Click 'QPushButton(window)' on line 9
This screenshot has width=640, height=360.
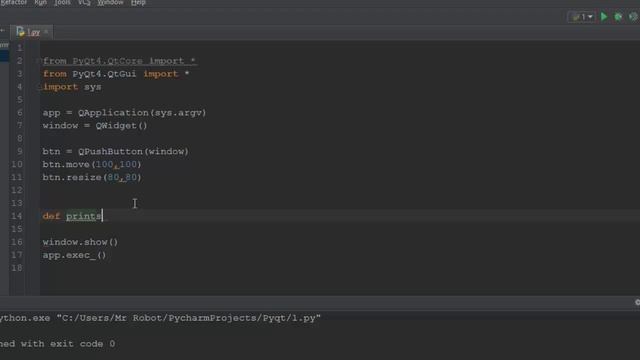(x=133, y=151)
